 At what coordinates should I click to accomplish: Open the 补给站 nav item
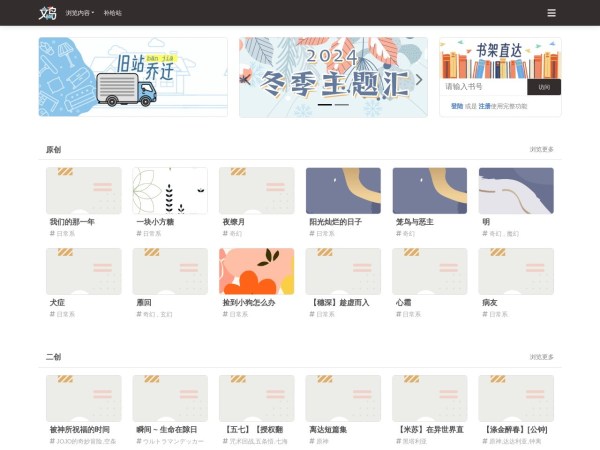(x=112, y=13)
